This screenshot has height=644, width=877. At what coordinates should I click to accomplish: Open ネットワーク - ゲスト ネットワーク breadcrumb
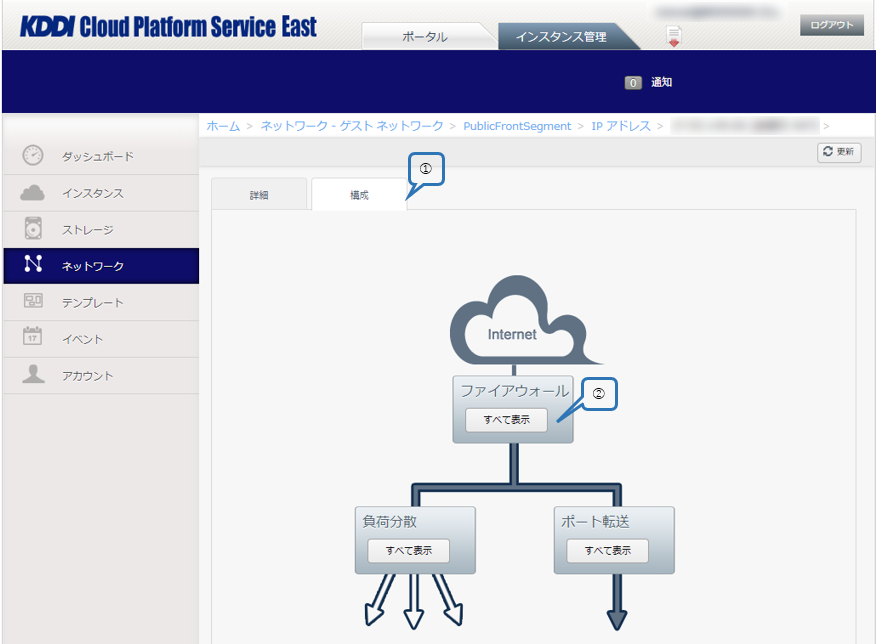pos(352,126)
